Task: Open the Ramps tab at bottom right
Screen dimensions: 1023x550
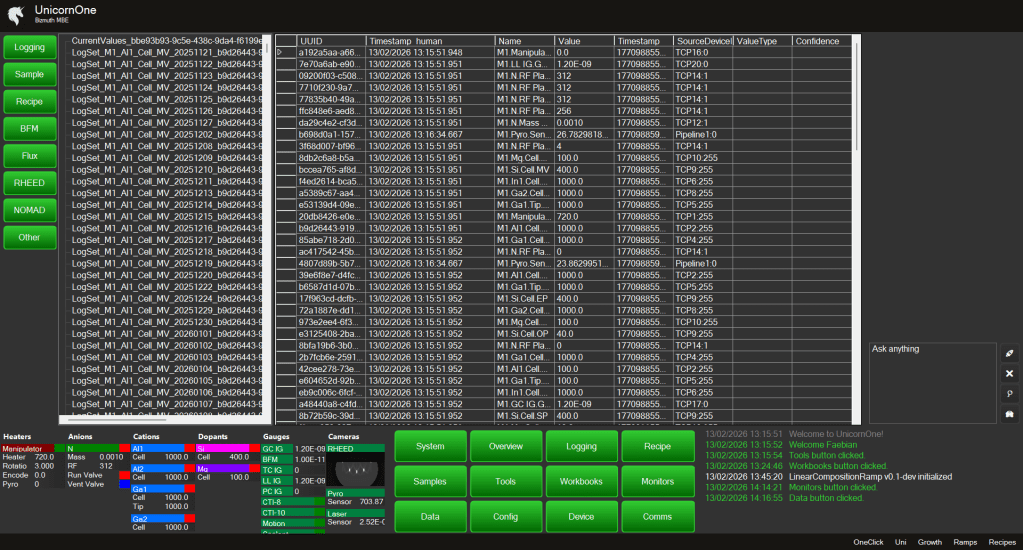Action: click(965, 542)
